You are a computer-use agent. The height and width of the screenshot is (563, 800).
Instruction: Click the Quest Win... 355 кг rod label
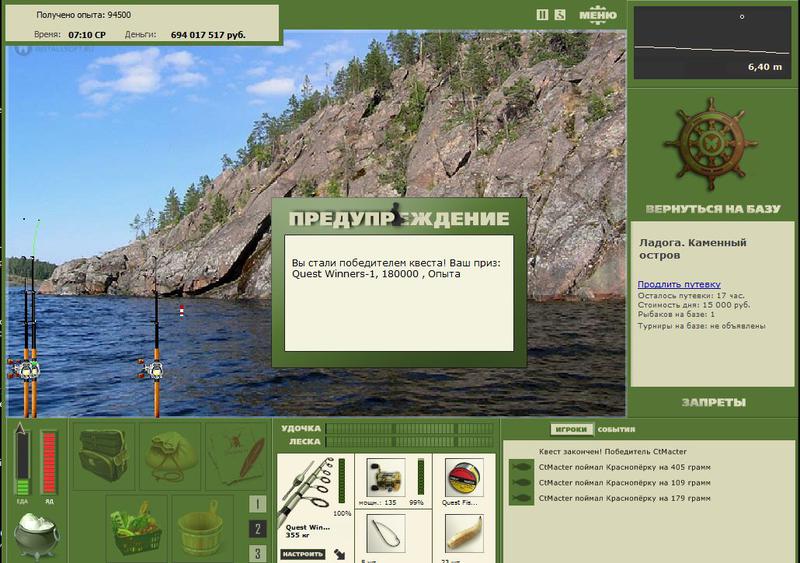[307, 531]
